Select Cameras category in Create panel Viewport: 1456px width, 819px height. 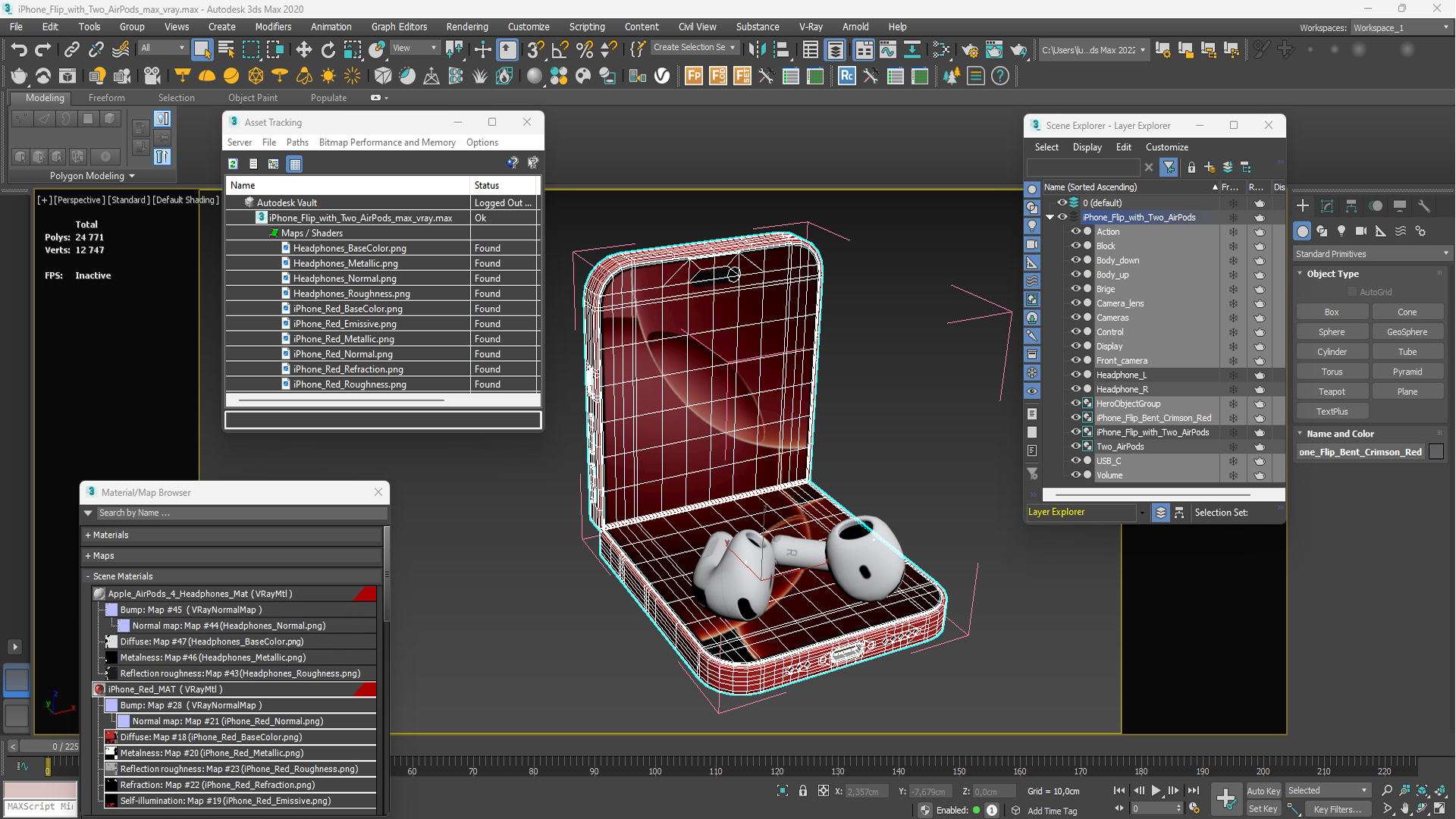pos(1361,231)
